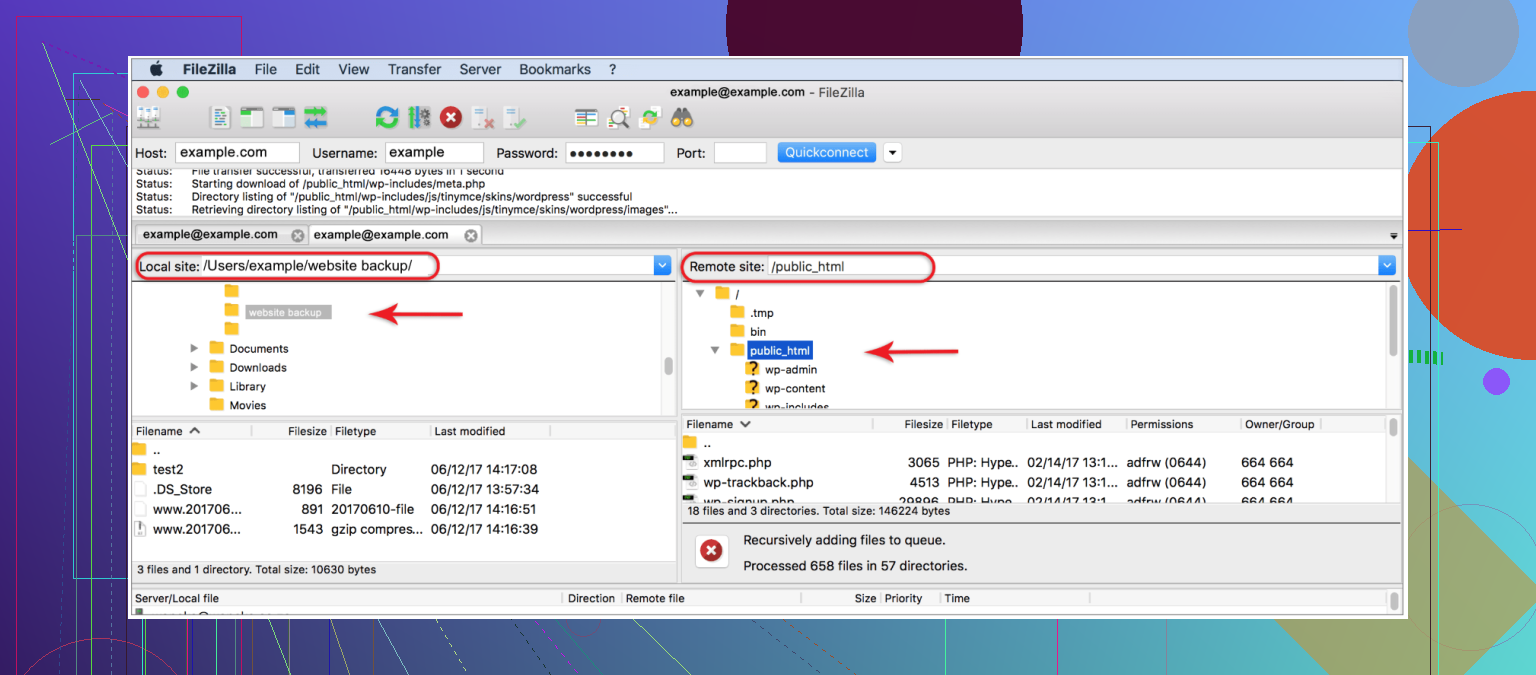Open the Server menu
The image size is (1536, 675).
481,70
